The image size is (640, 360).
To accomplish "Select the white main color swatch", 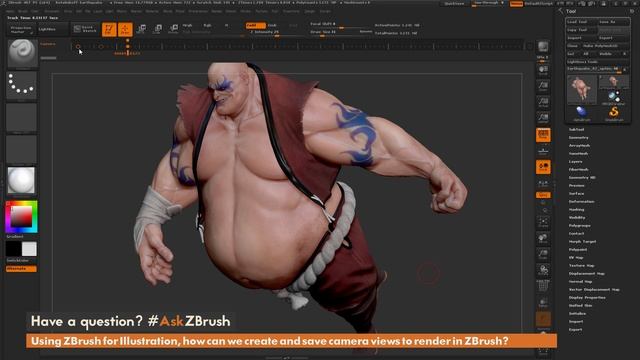I will [29, 249].
